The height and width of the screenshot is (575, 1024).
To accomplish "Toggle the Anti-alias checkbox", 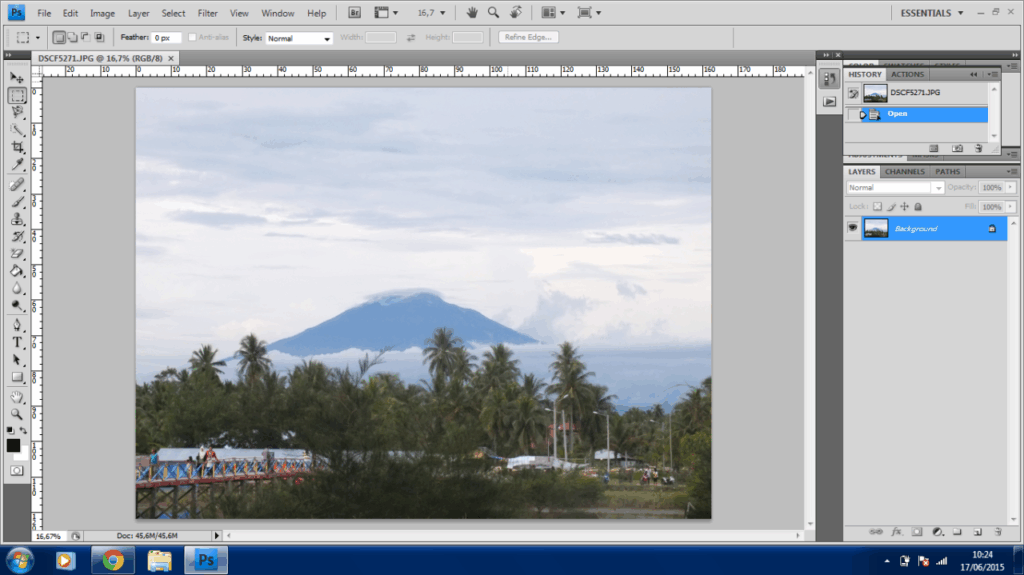I will coord(192,37).
